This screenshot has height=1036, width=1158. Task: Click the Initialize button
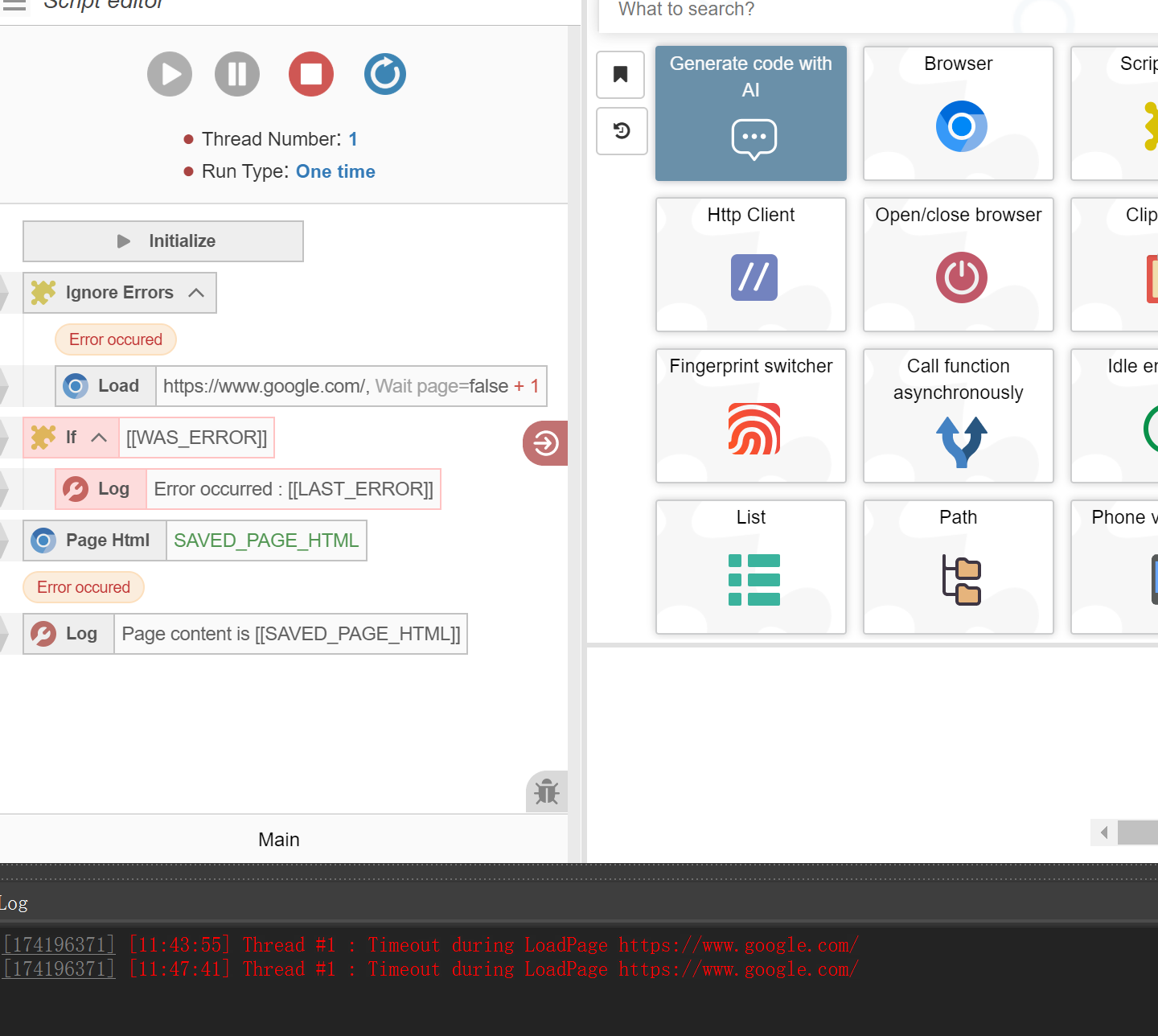pos(163,240)
